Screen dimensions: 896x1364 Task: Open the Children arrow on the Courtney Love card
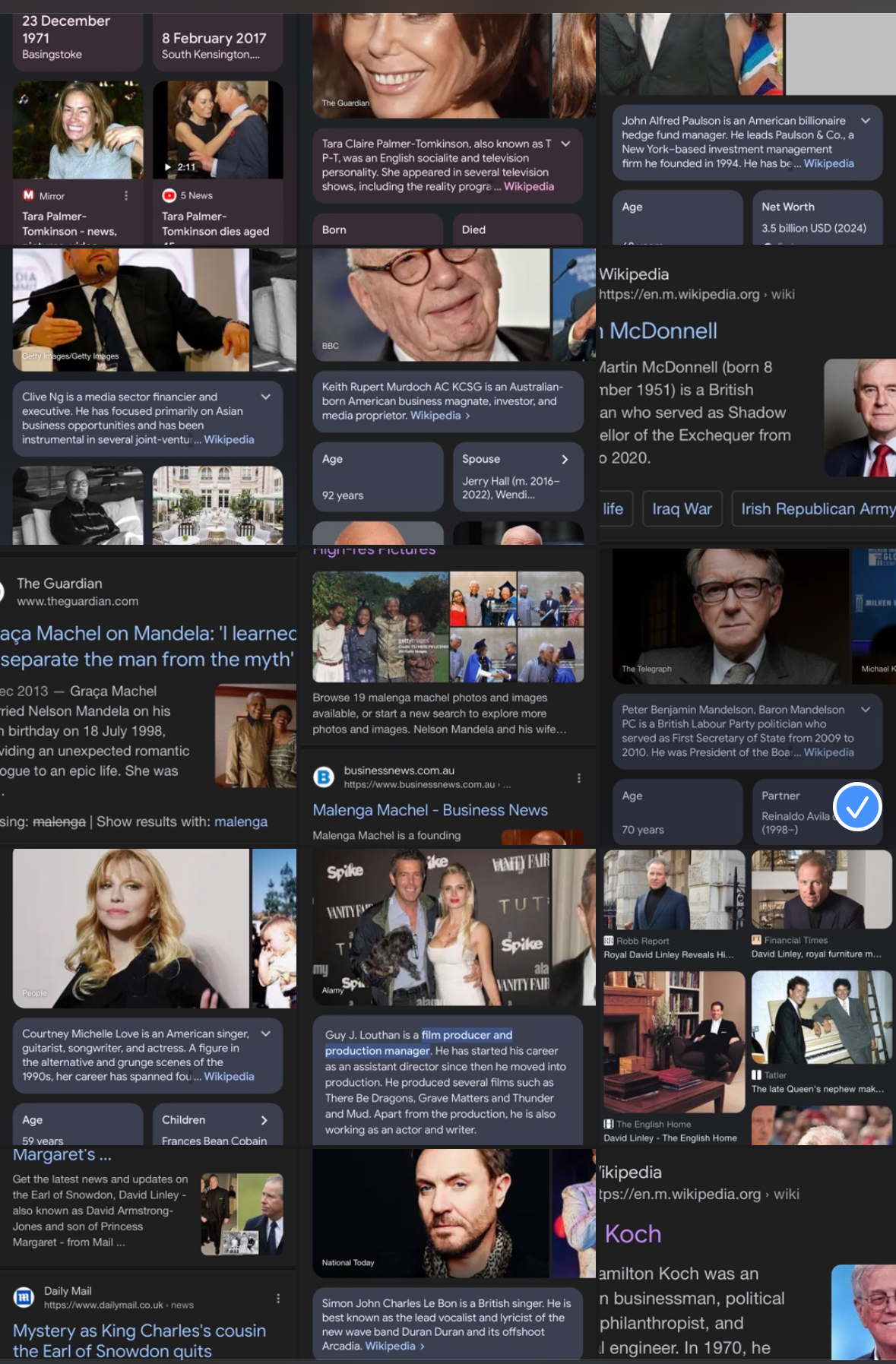coord(264,1120)
